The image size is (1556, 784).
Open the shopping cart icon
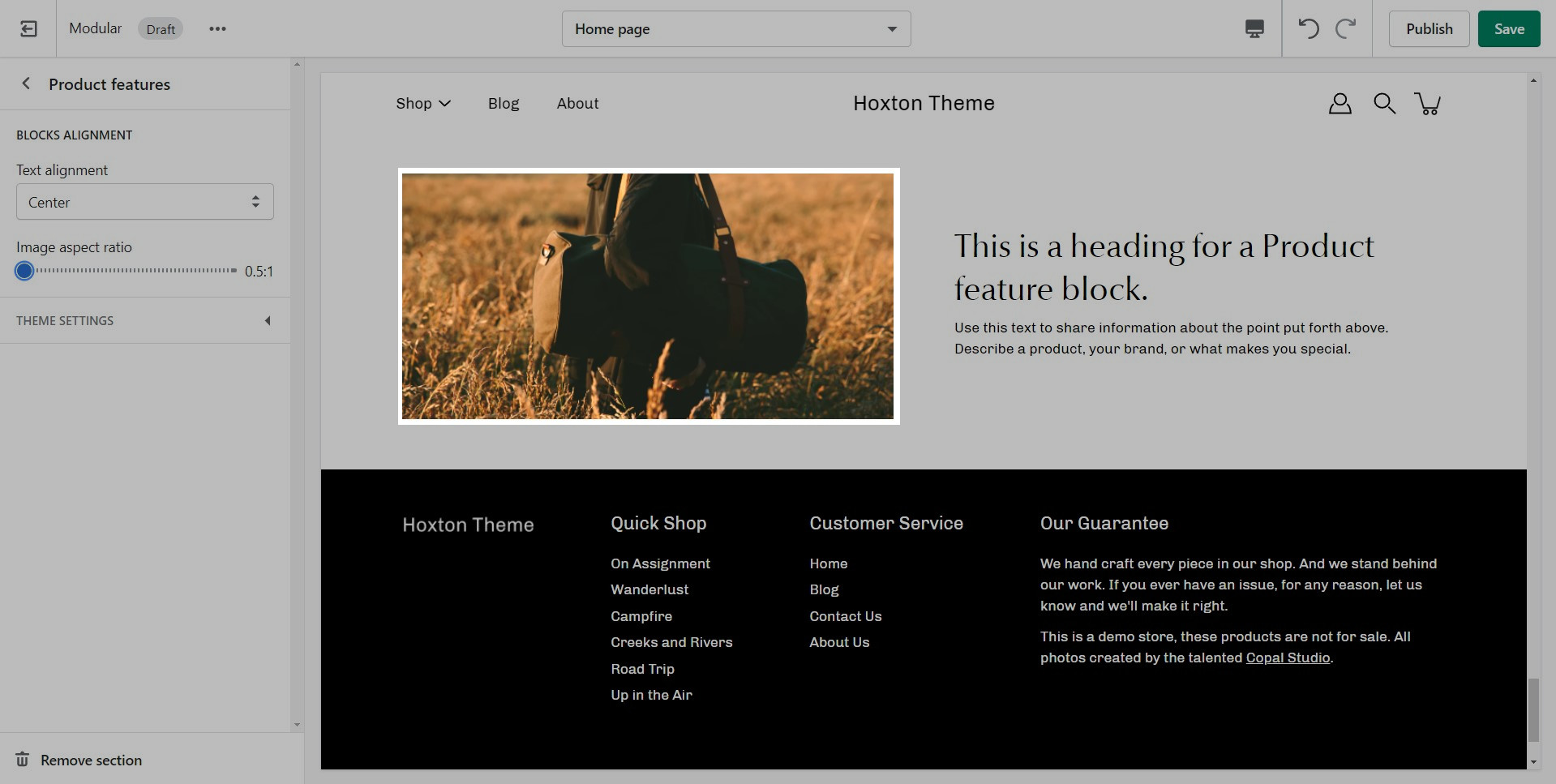(x=1427, y=104)
